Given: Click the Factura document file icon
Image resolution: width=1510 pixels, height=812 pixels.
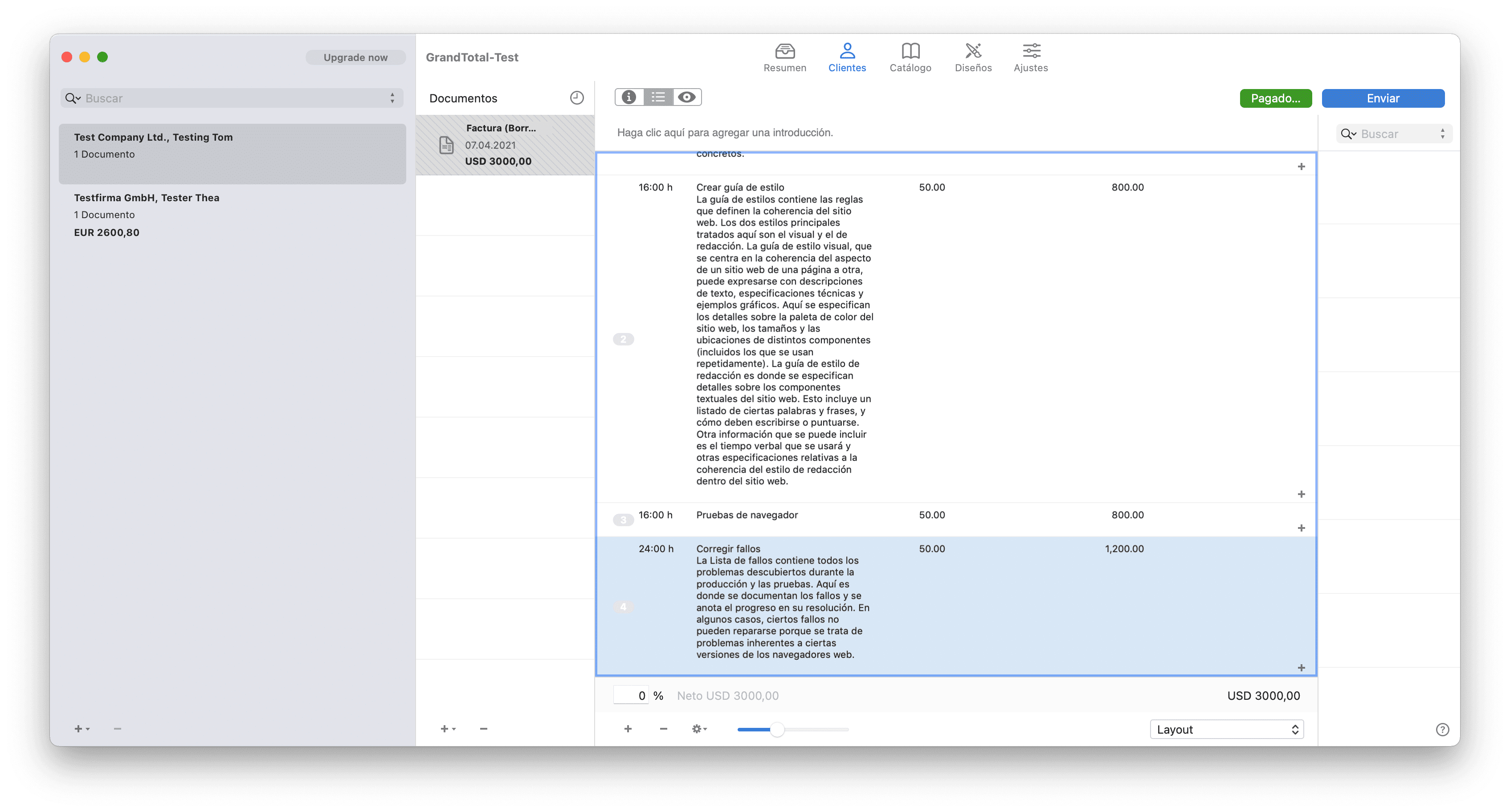Looking at the screenshot, I should tap(447, 145).
